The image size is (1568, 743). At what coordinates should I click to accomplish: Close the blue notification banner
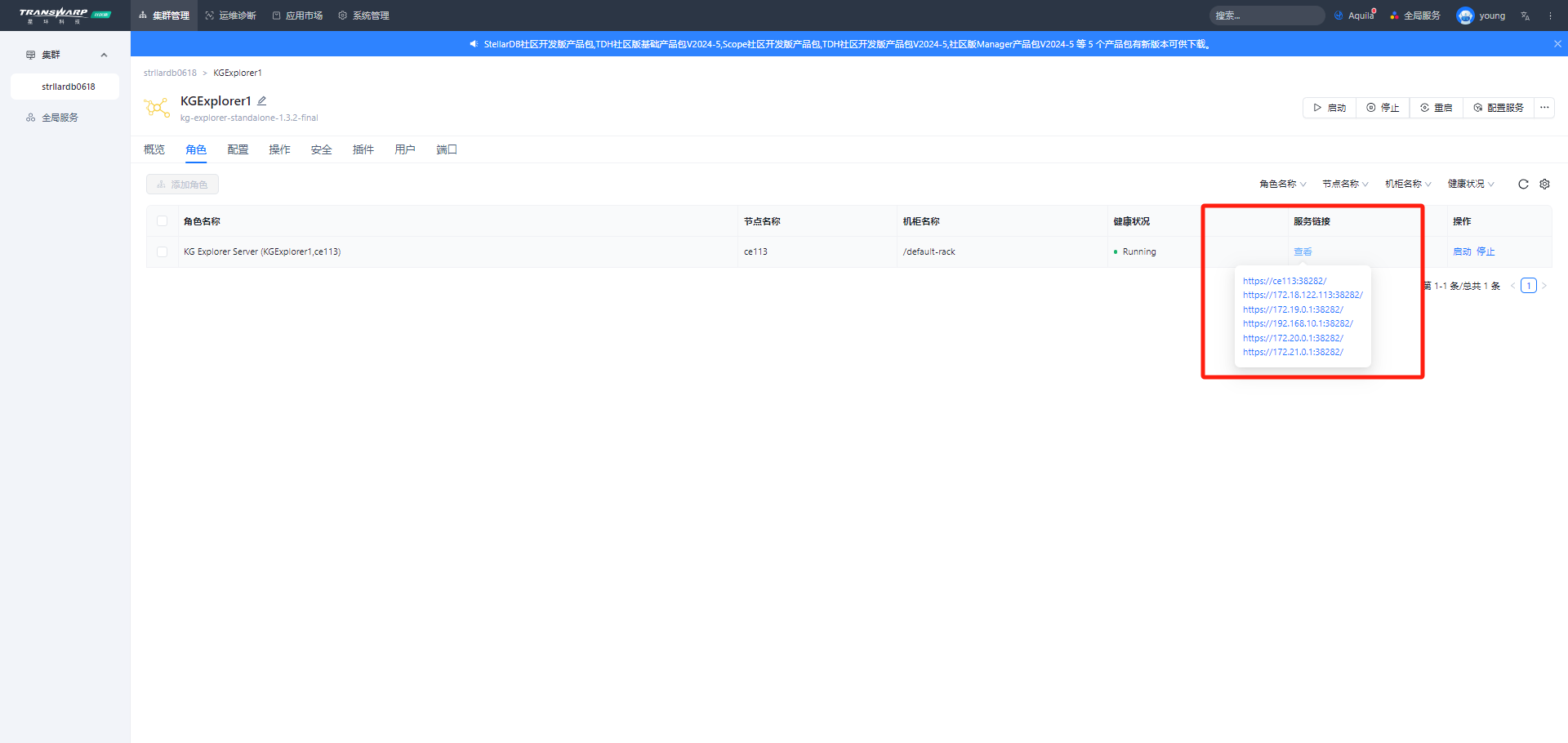(1557, 44)
